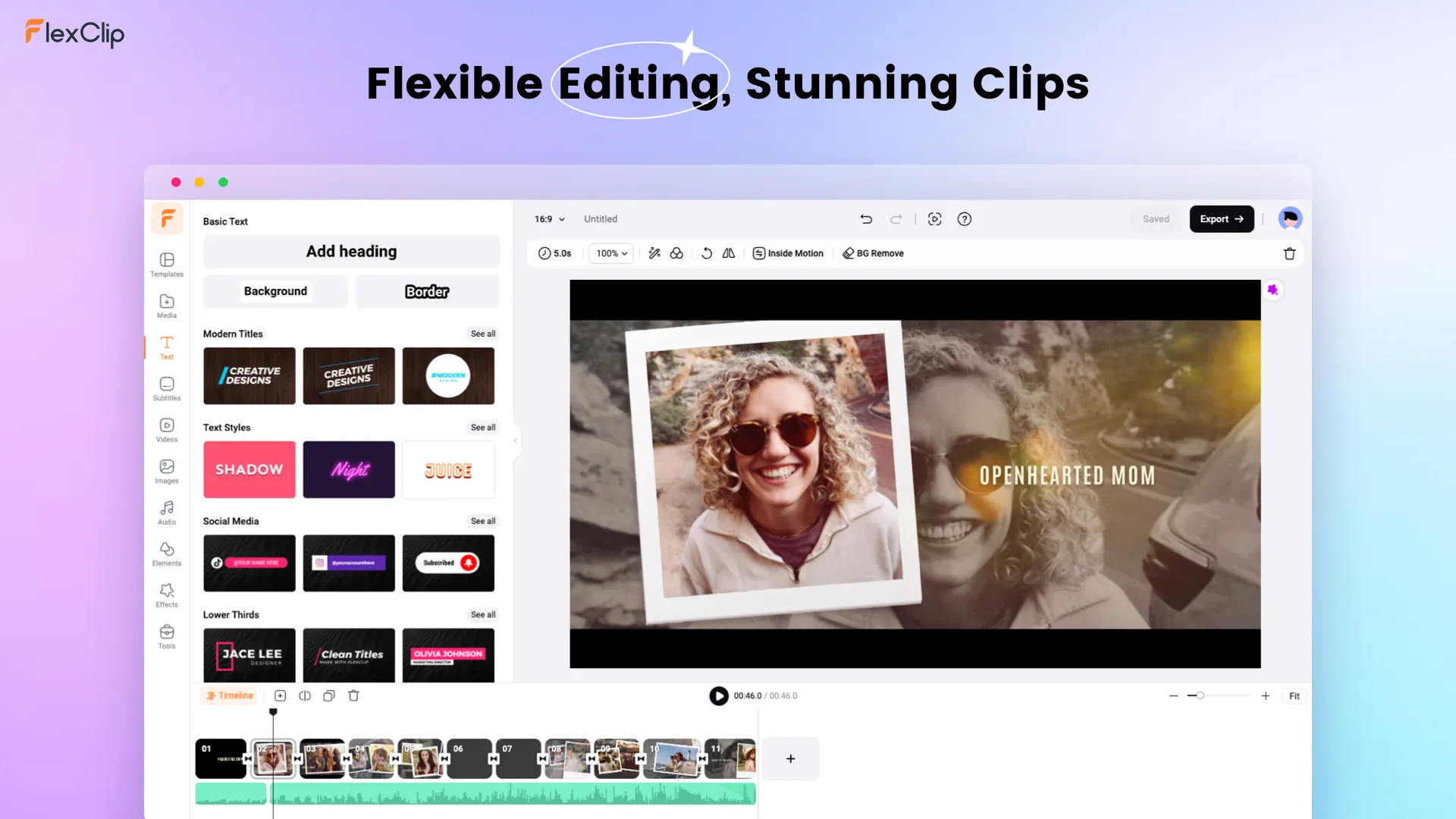Expand the Modern Titles See all
The width and height of the screenshot is (1456, 819).
[x=483, y=333]
